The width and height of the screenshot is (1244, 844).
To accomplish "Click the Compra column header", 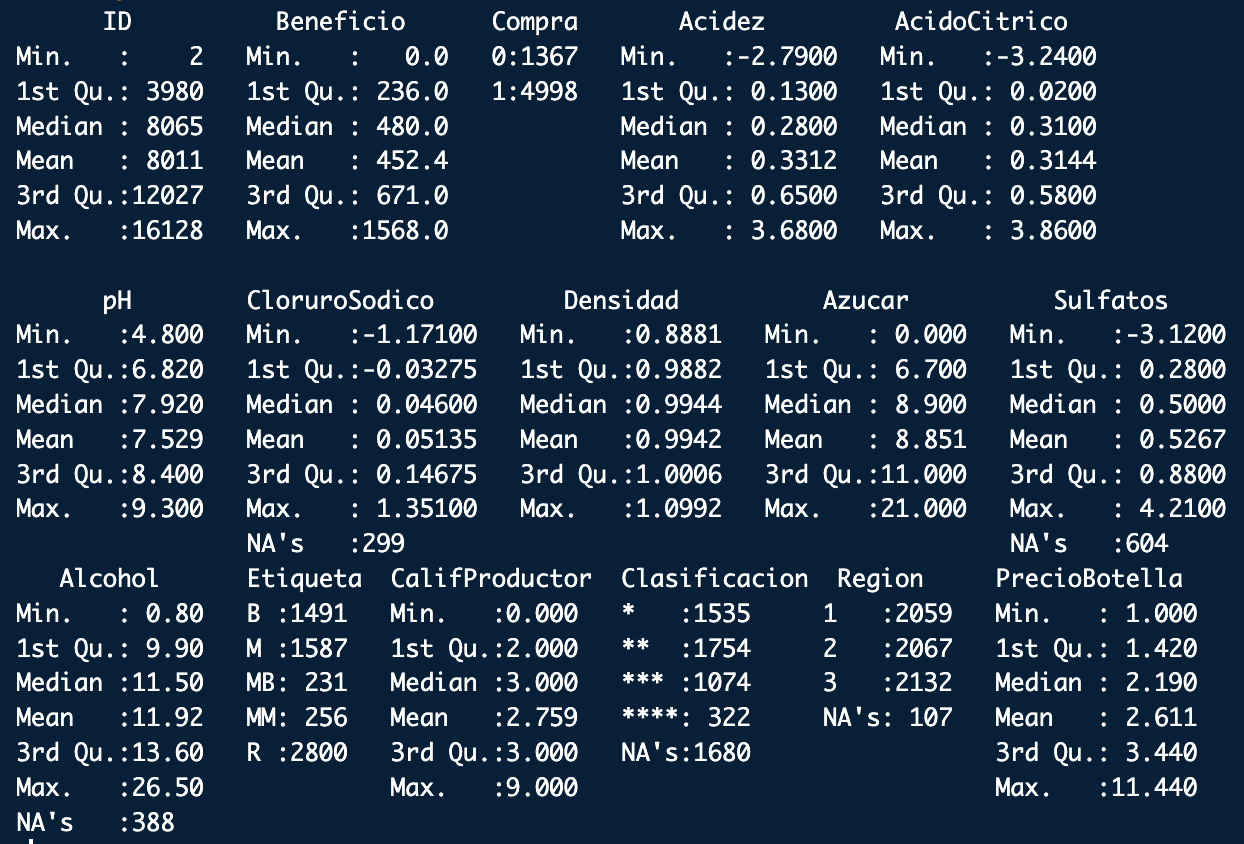I will (x=535, y=21).
